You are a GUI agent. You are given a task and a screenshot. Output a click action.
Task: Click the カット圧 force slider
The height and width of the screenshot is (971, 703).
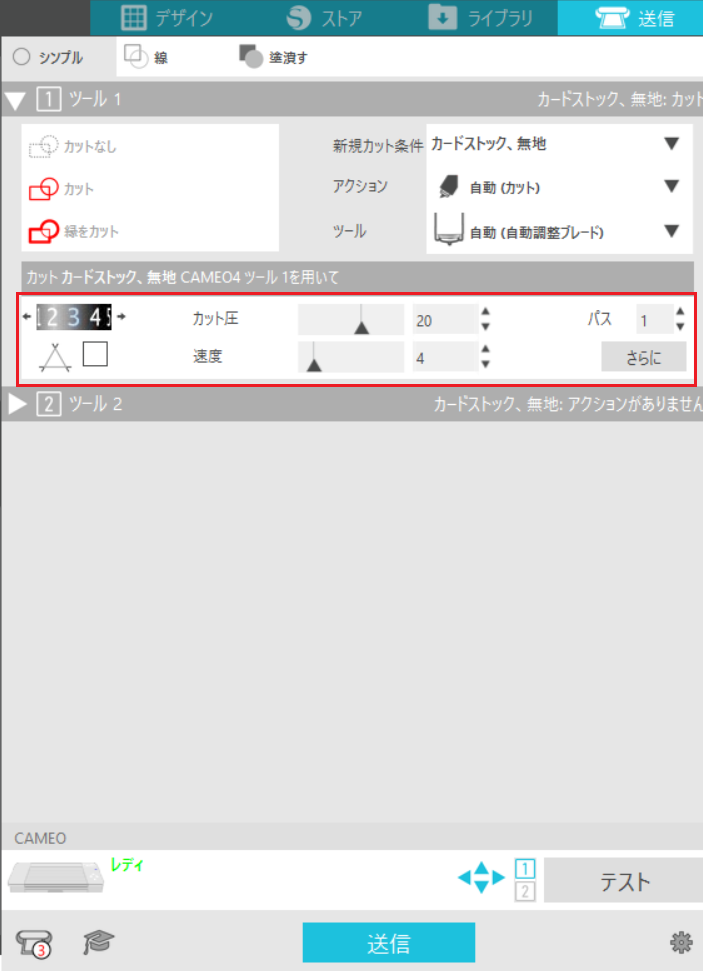coord(351,320)
